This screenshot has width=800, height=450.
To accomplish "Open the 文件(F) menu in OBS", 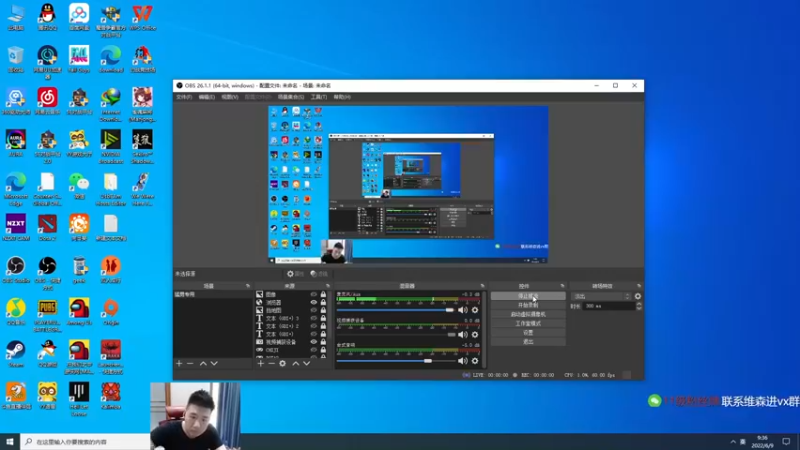I will pyautogui.click(x=184, y=97).
